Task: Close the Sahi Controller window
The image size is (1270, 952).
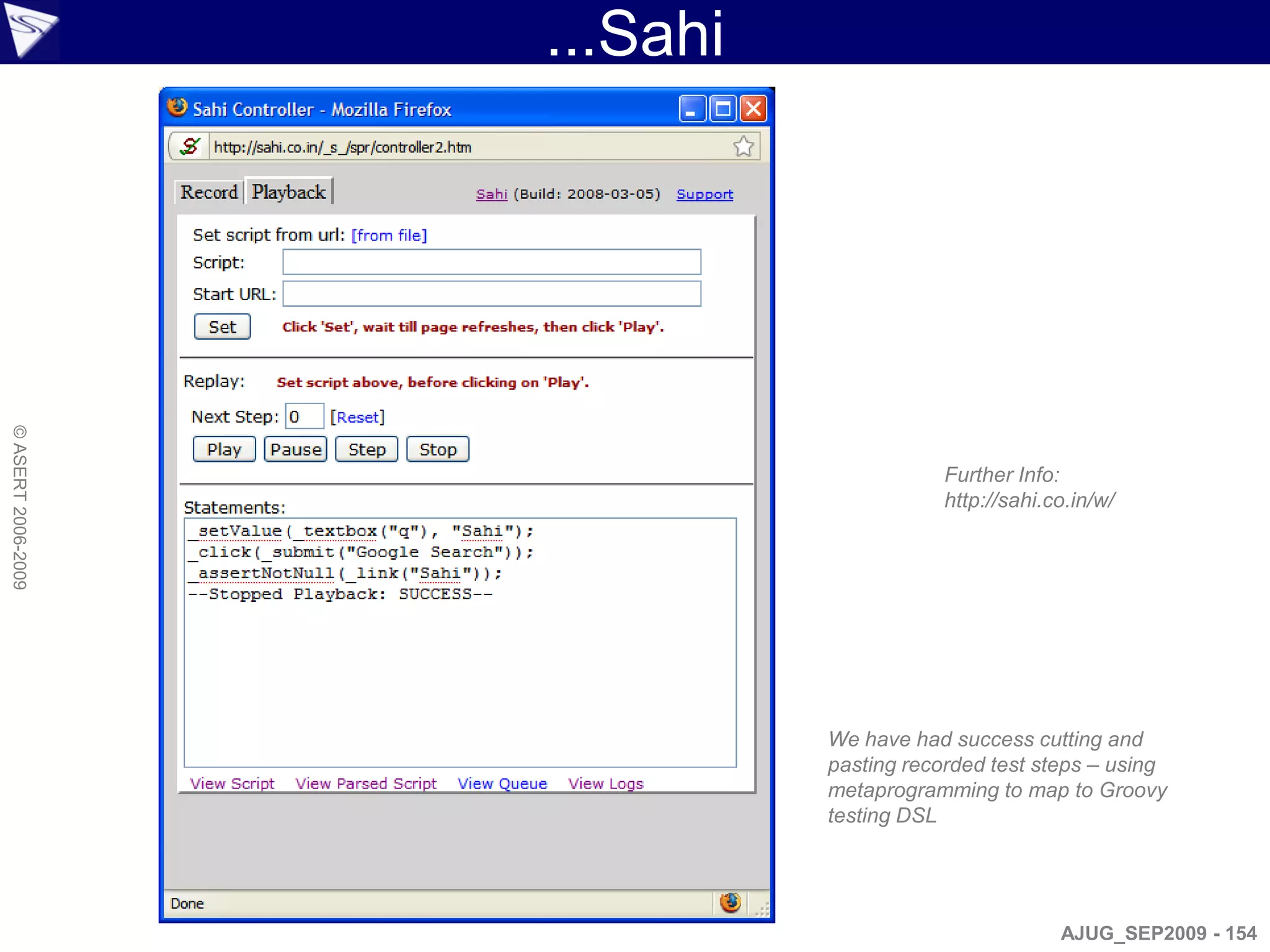Action: point(753,109)
